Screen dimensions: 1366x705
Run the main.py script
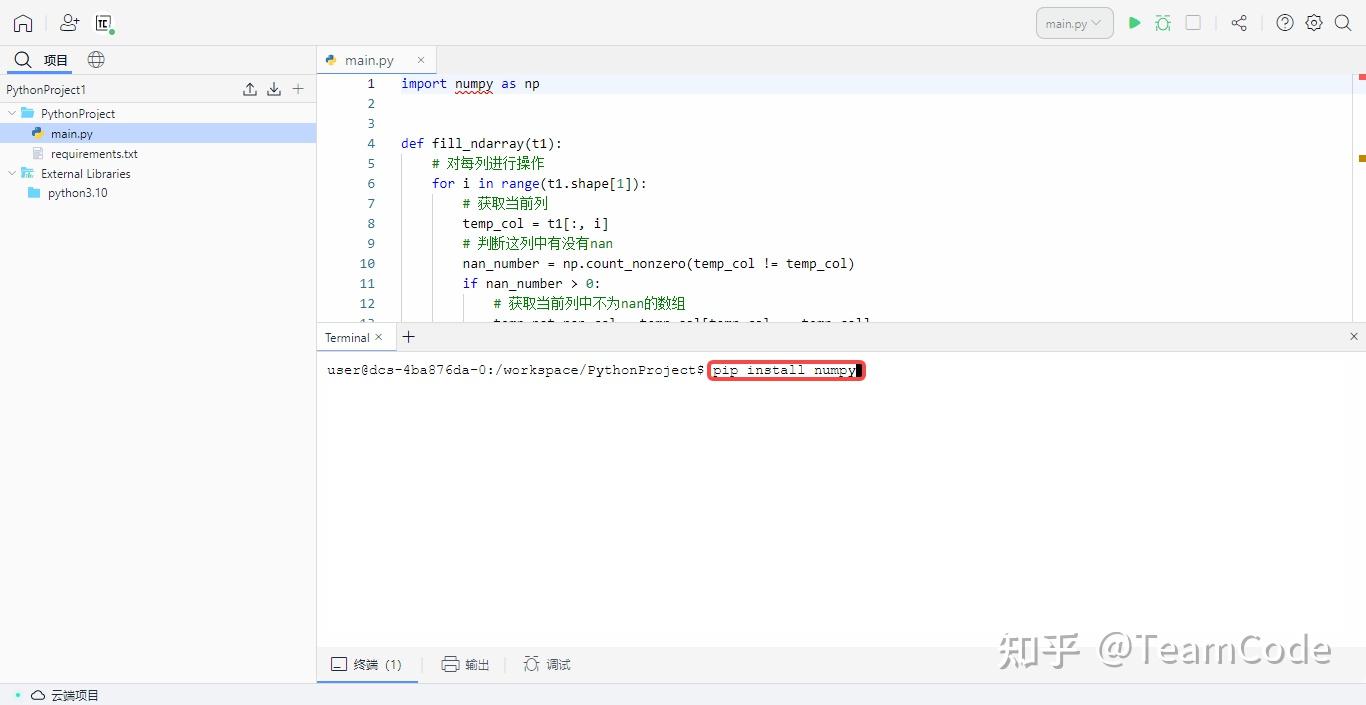tap(1134, 22)
